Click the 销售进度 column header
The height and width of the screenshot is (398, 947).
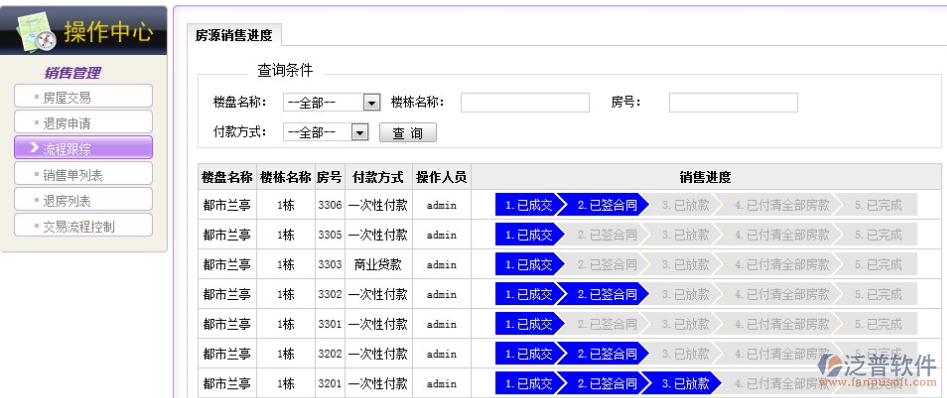click(705, 177)
